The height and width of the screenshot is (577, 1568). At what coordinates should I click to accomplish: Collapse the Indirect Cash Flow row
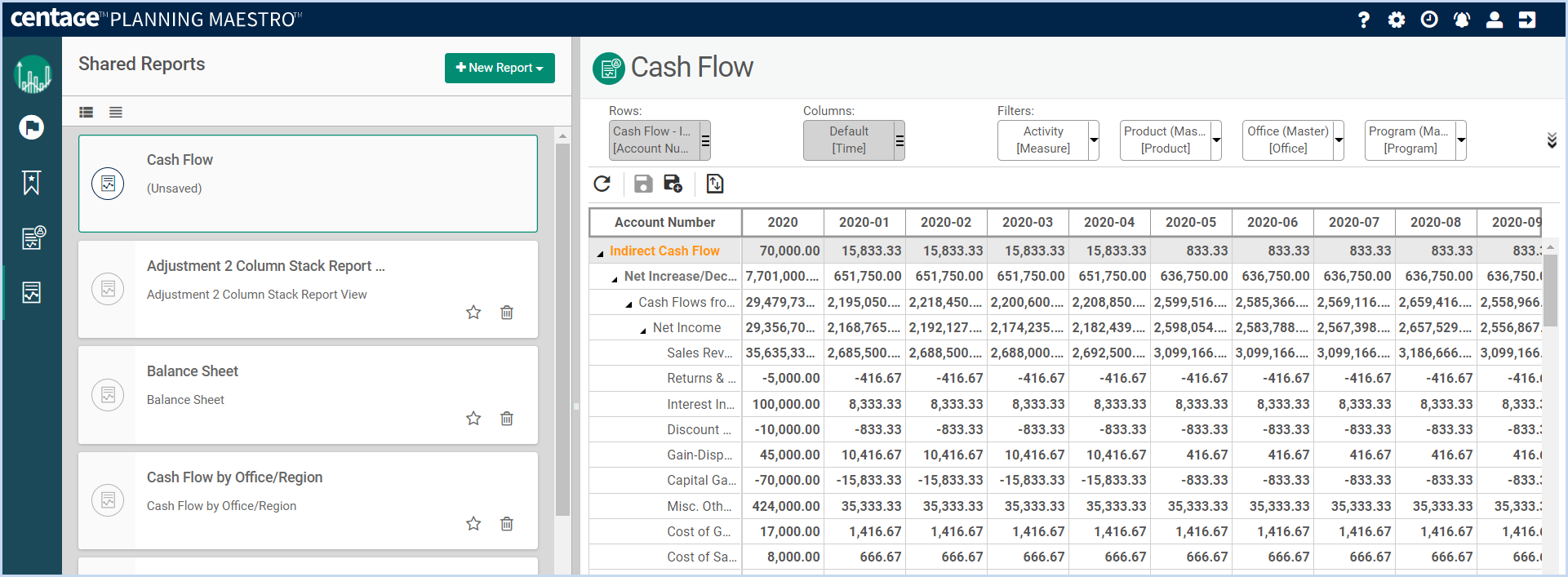(x=601, y=253)
